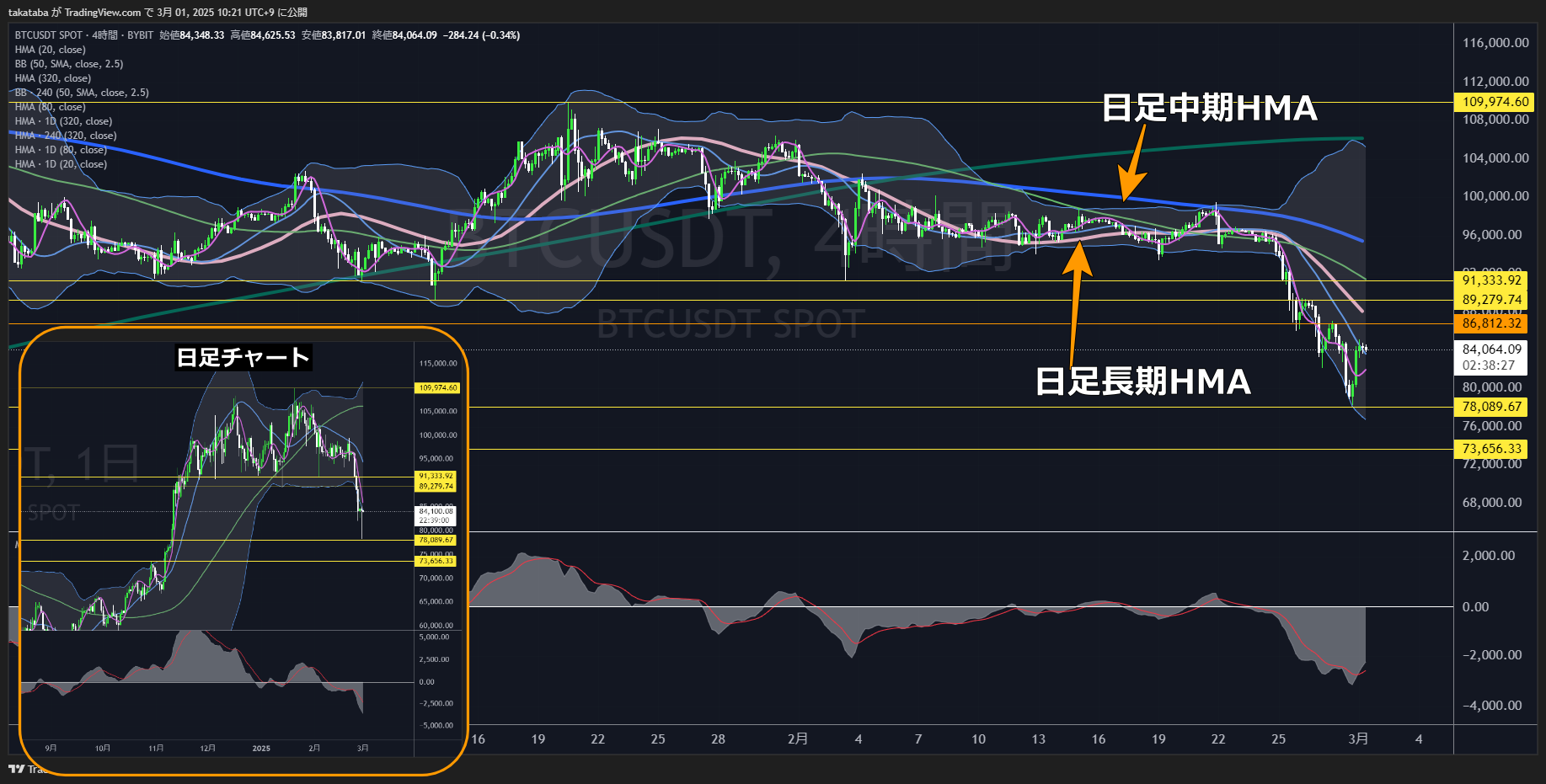
Task: Click the change value −284.24 (−0.34%)
Action: tap(482, 35)
